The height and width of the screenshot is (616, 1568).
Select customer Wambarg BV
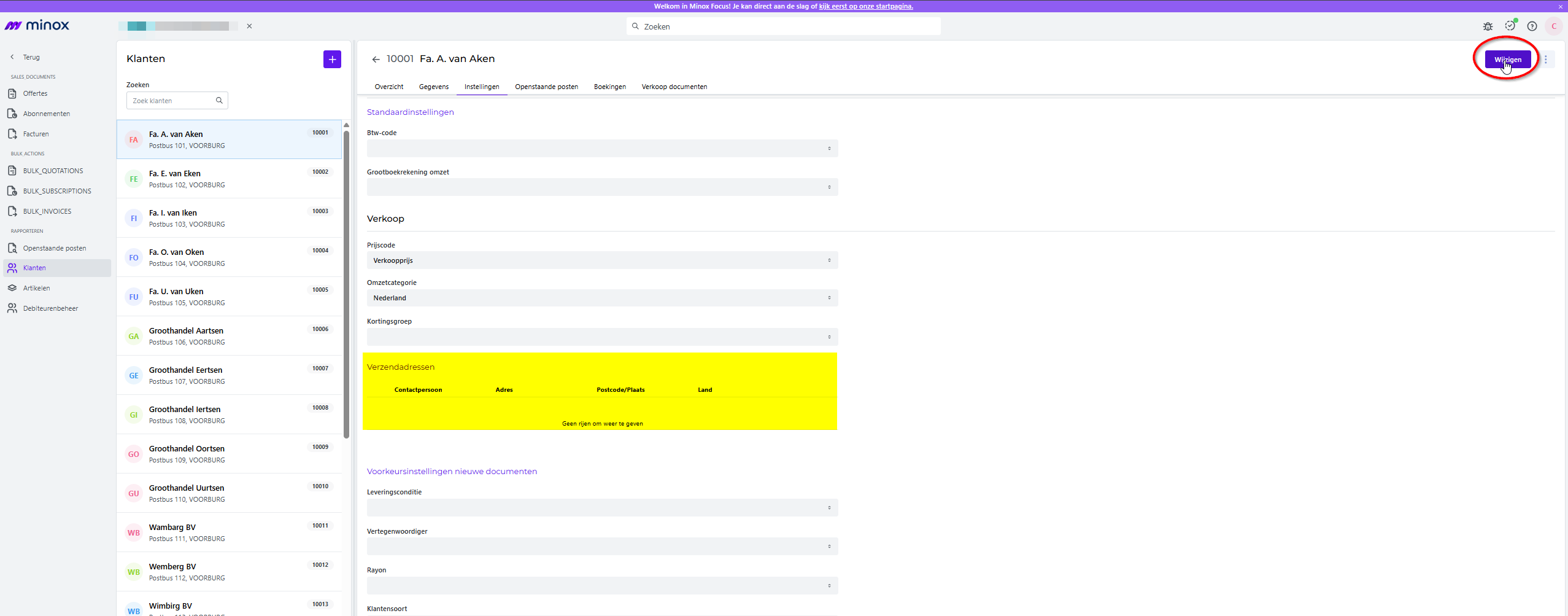(229, 532)
